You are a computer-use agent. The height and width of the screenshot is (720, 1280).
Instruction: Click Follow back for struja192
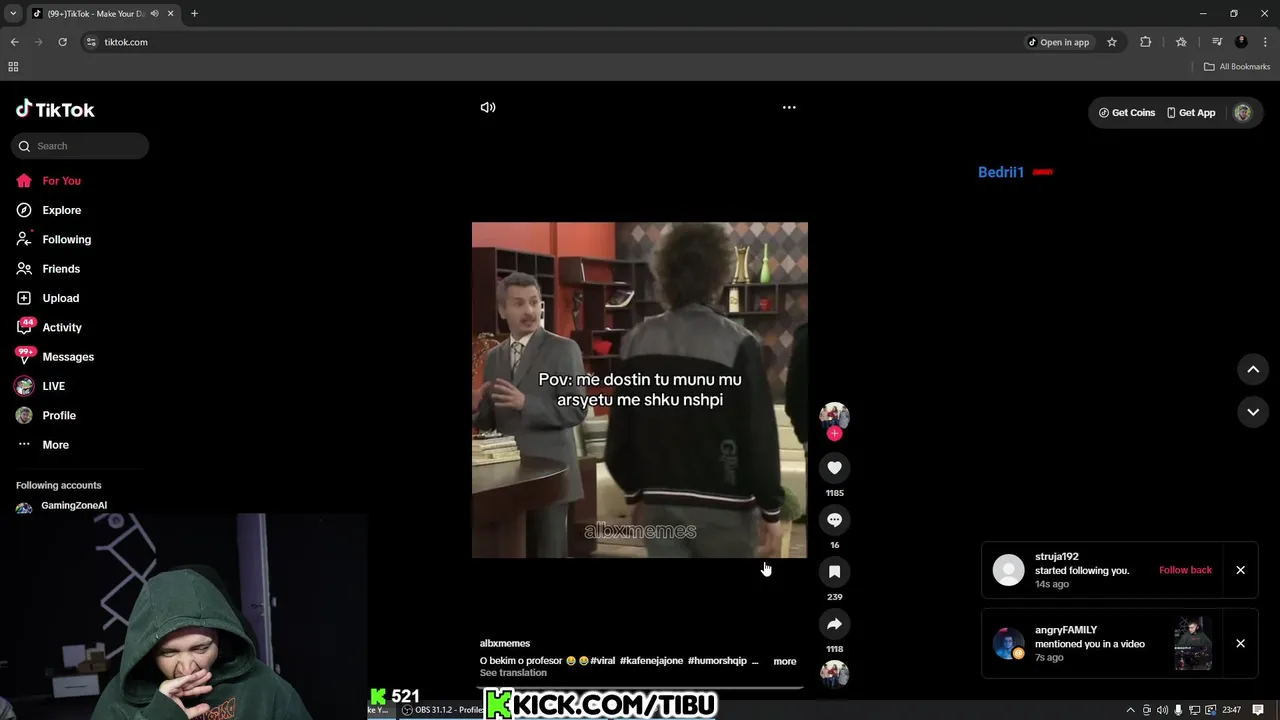coord(1185,570)
